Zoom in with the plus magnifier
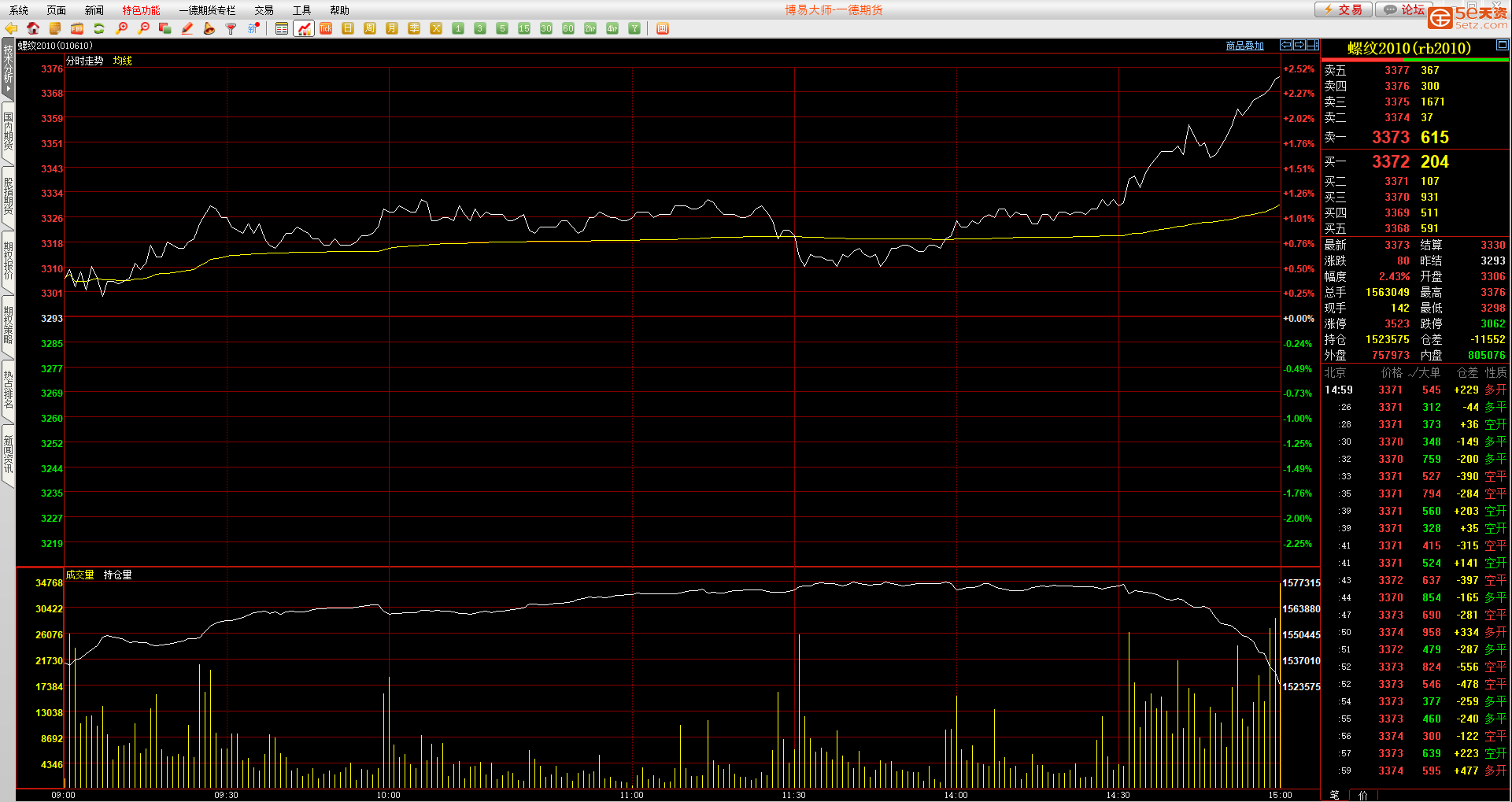 tap(121, 28)
